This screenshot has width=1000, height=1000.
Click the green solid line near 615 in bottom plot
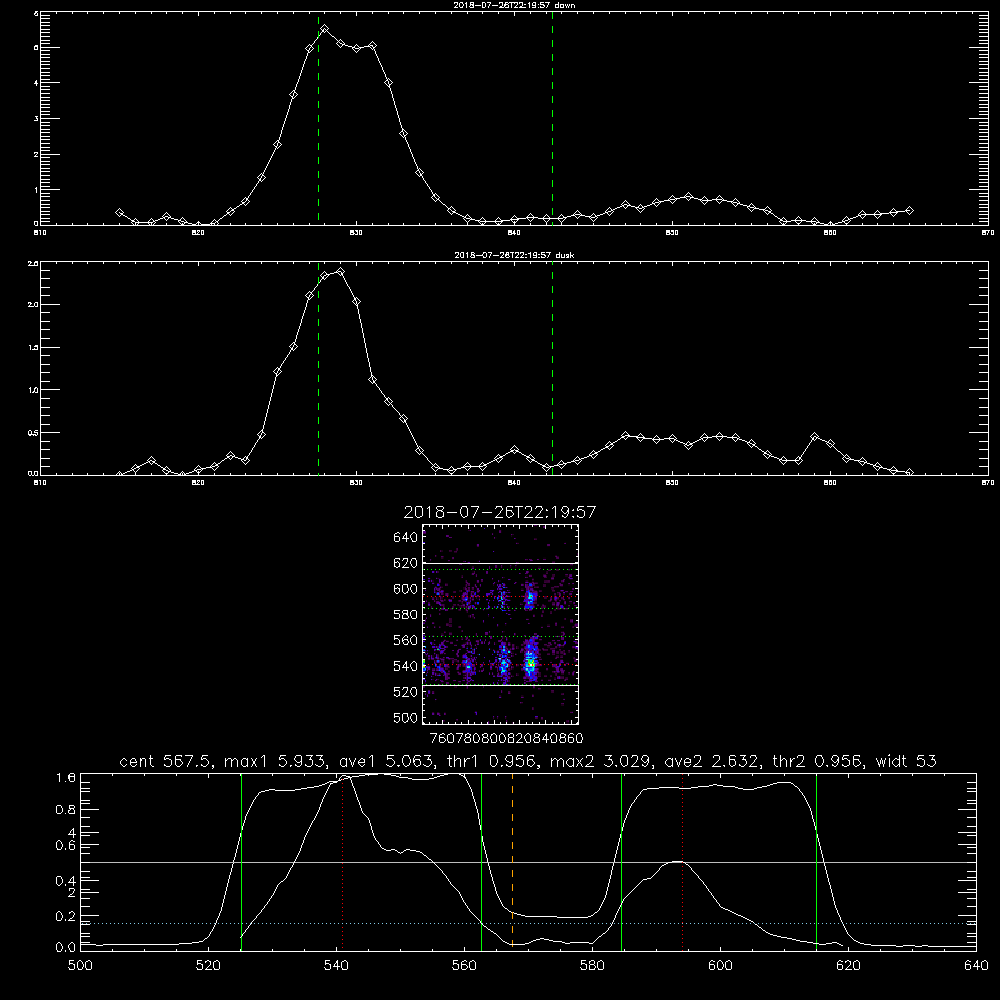[x=816, y=861]
